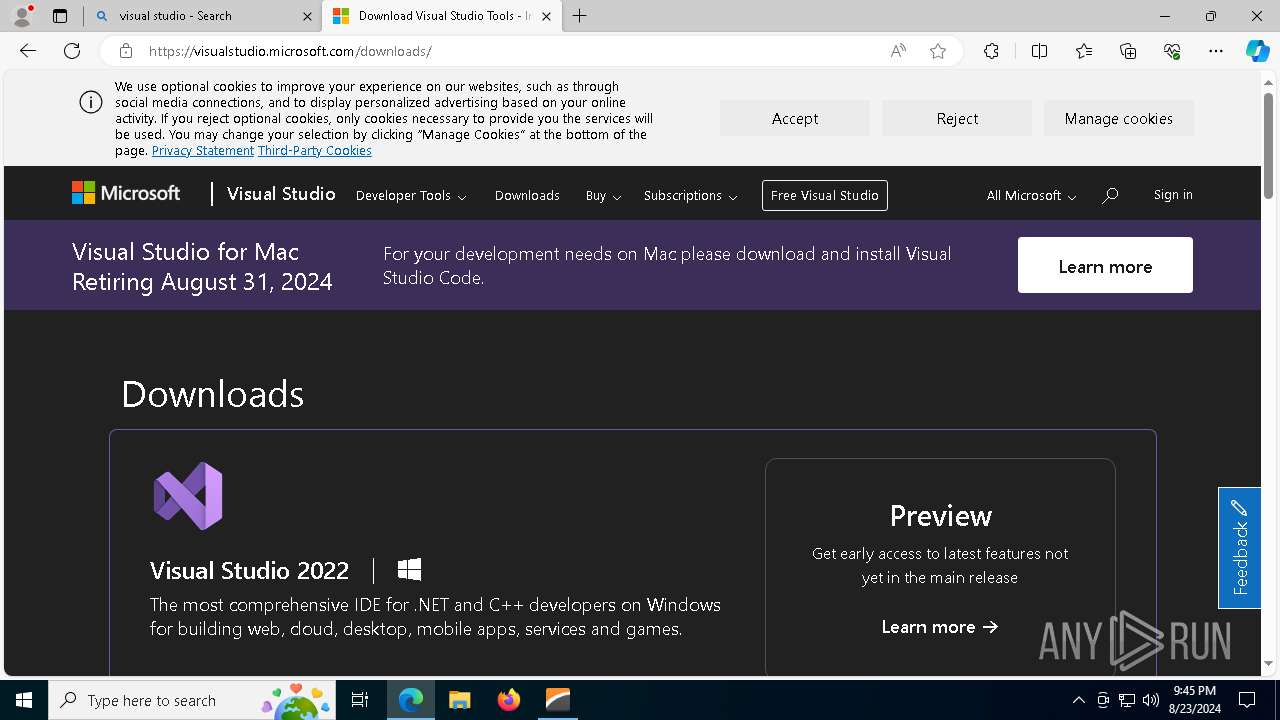The height and width of the screenshot is (720, 1280).
Task: Click Sign in
Action: pyautogui.click(x=1173, y=195)
